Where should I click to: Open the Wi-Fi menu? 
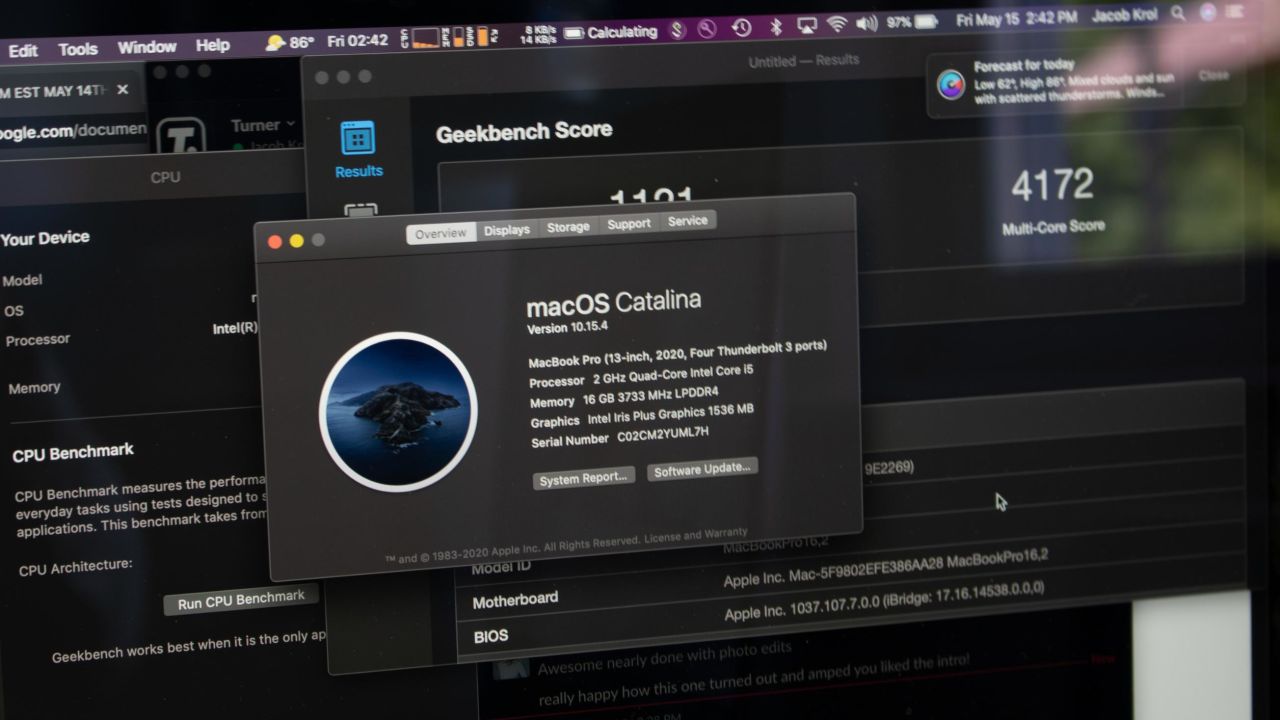coord(836,24)
